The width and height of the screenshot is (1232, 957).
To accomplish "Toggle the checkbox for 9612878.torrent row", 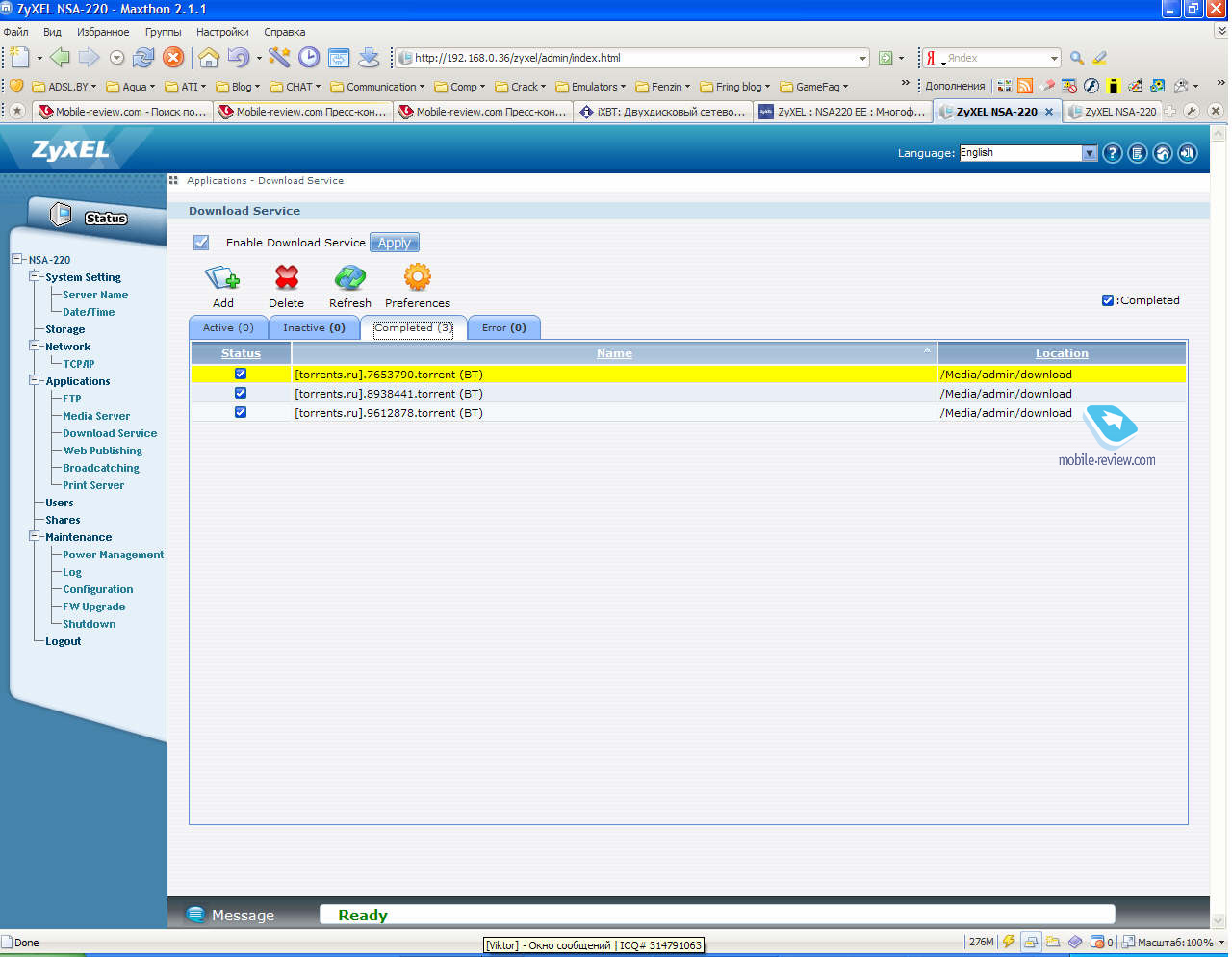I will [x=241, y=412].
